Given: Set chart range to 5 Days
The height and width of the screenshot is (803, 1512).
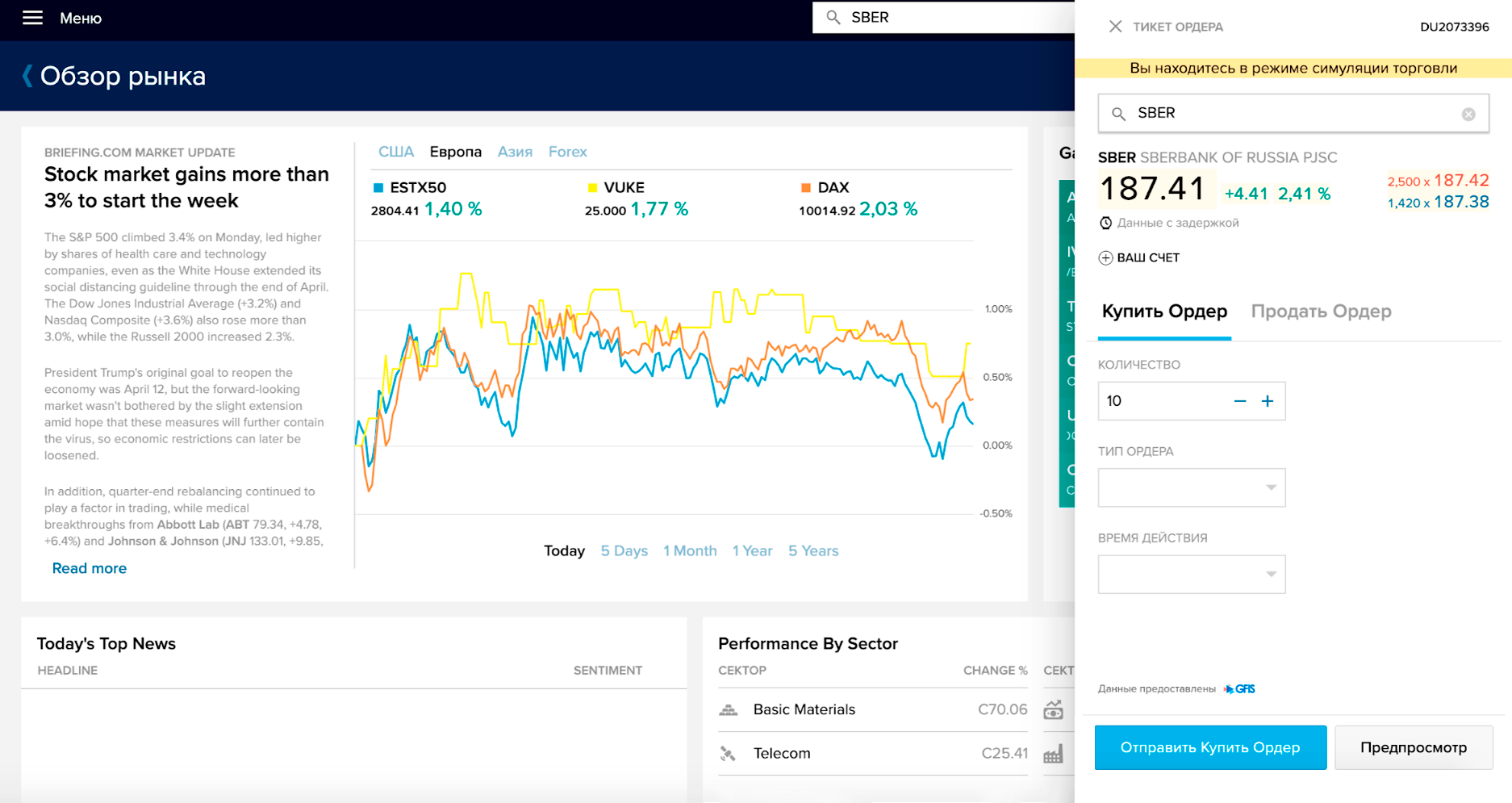Looking at the screenshot, I should point(624,550).
